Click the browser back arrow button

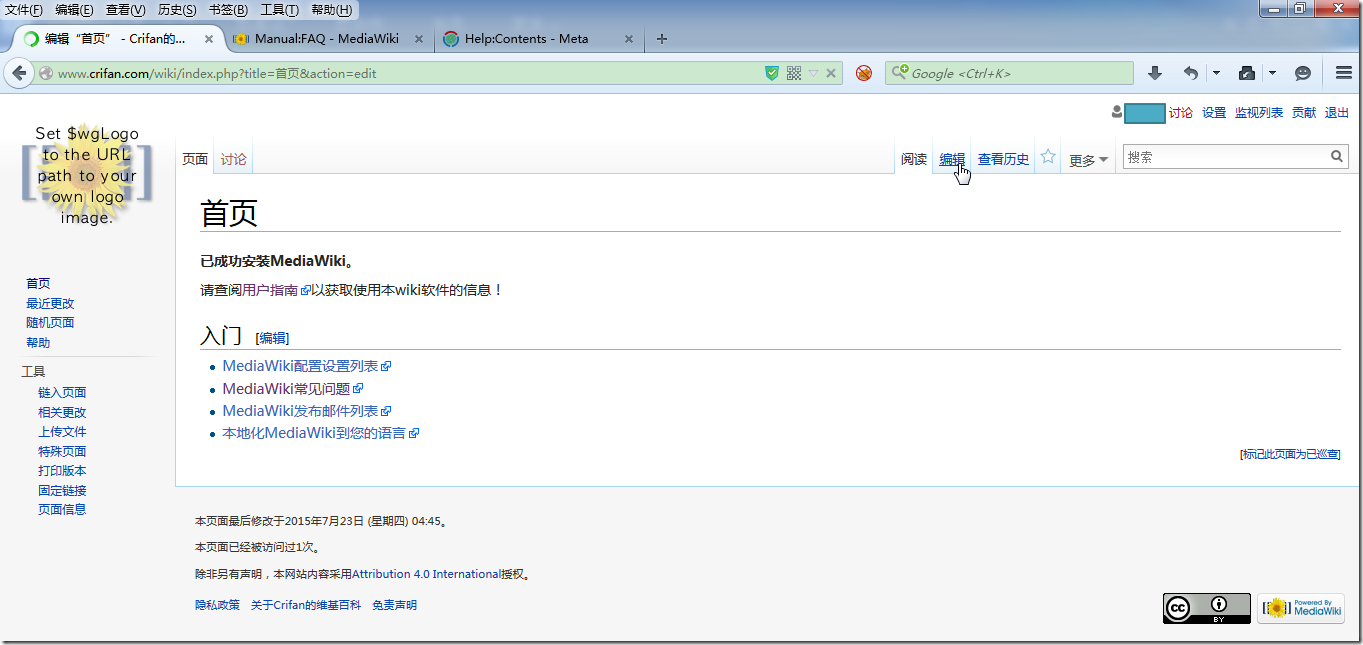coord(19,73)
